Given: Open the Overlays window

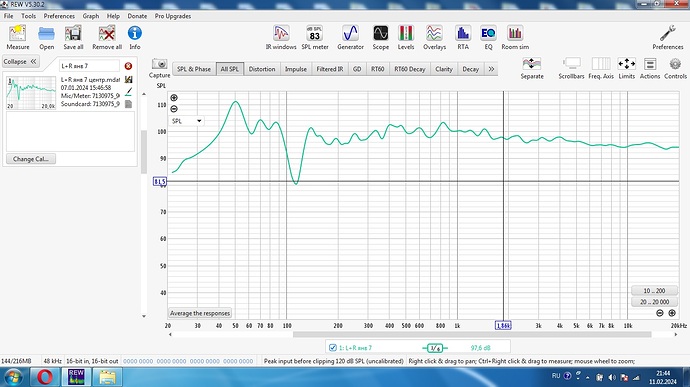Looking at the screenshot, I should tap(434, 37).
